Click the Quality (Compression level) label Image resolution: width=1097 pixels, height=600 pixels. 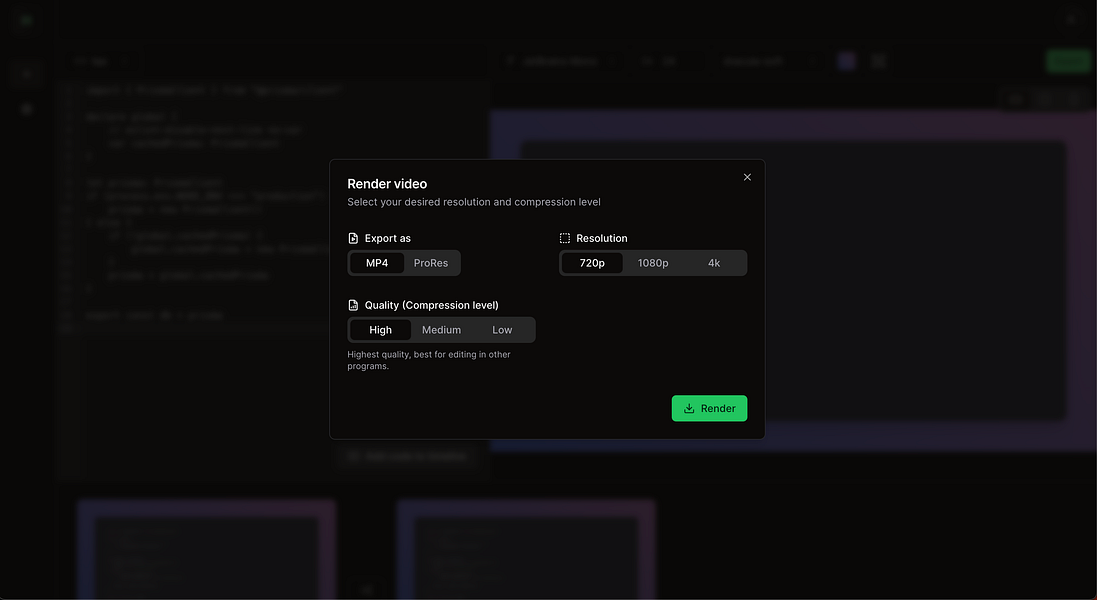click(x=432, y=306)
